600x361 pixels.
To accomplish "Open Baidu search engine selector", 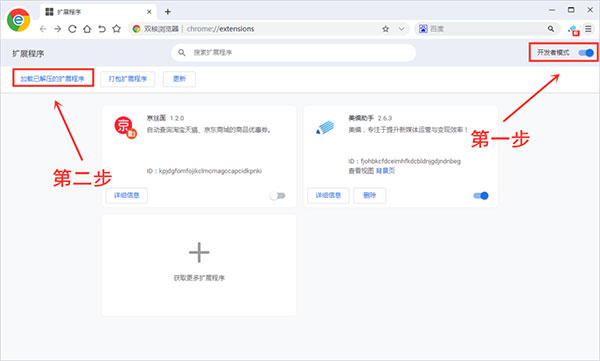I will [x=423, y=29].
